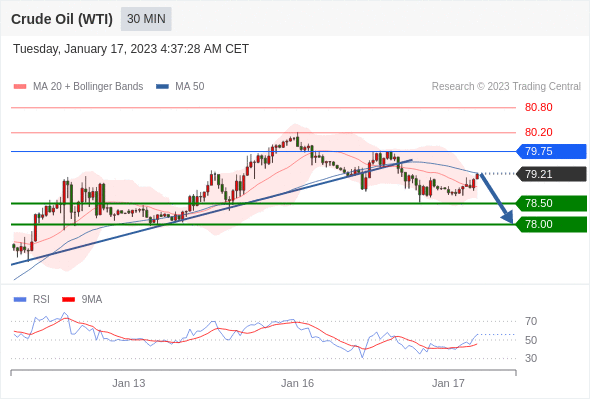Click the Jan 17 date axis label
Image resolution: width=590 pixels, height=400 pixels.
(448, 383)
